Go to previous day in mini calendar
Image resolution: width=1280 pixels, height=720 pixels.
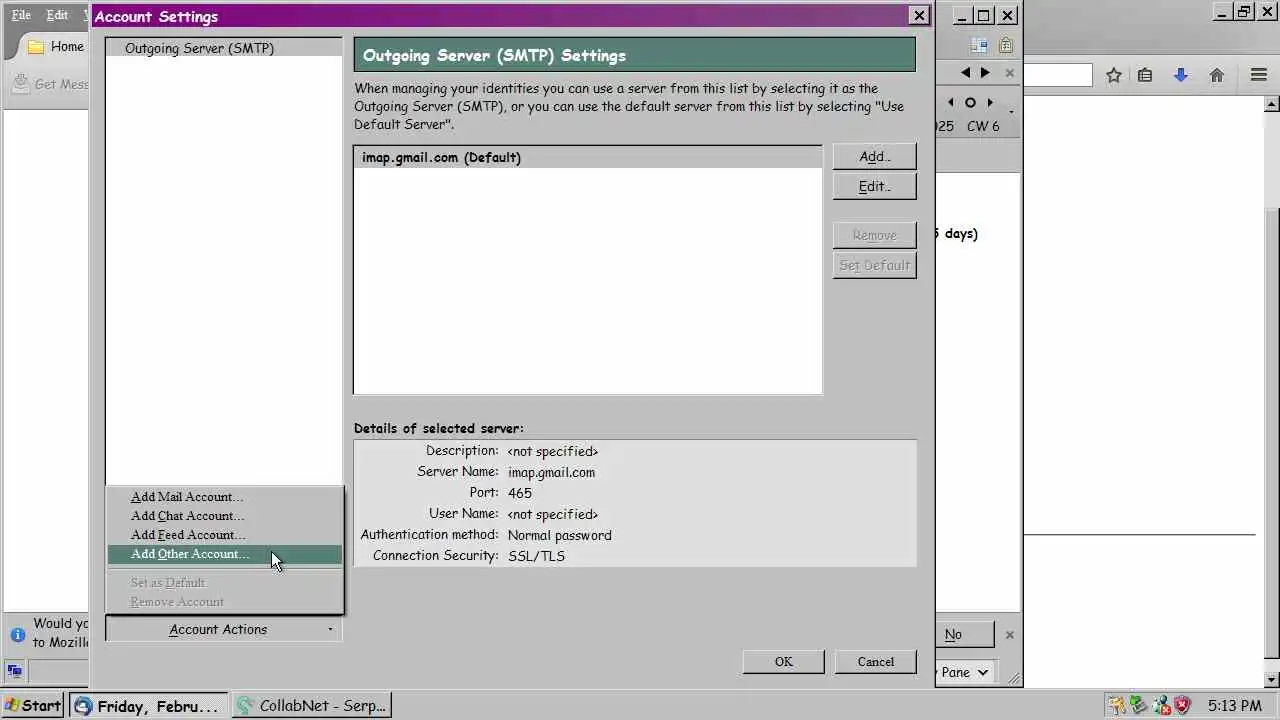tap(950, 102)
